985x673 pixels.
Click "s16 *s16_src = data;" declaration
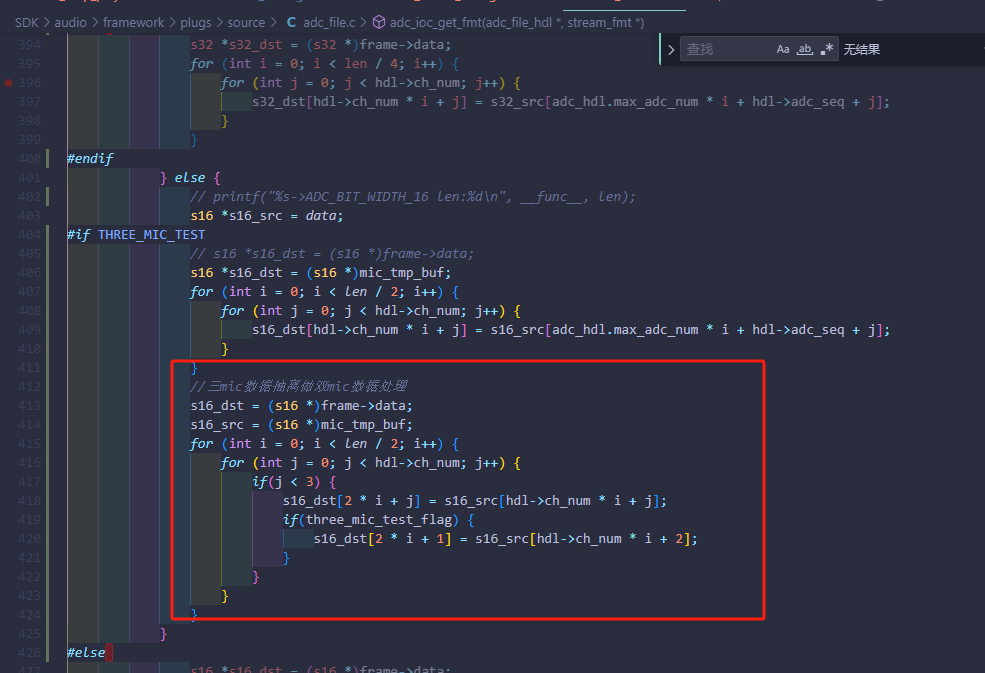[x=267, y=216]
